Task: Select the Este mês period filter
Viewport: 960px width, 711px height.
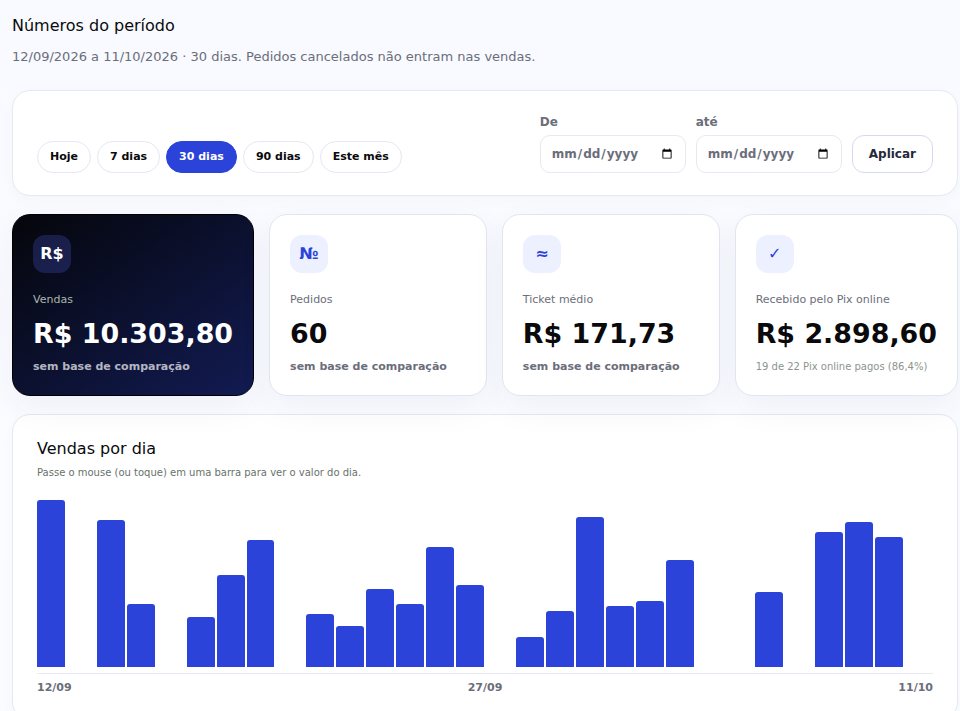Action: (361, 156)
